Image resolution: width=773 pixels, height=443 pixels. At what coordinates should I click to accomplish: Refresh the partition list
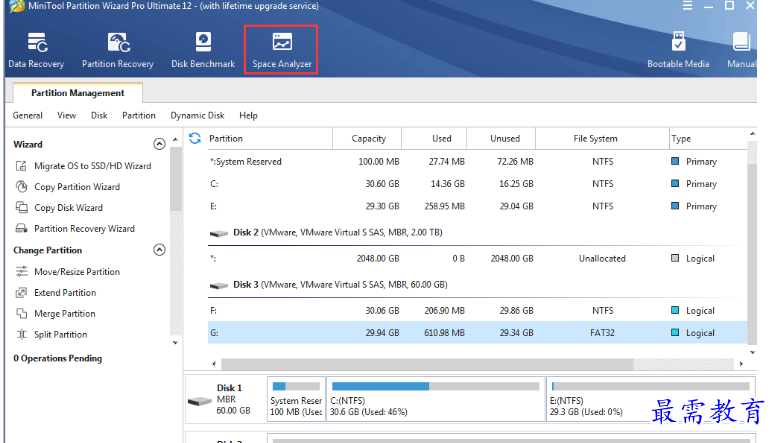coord(195,138)
